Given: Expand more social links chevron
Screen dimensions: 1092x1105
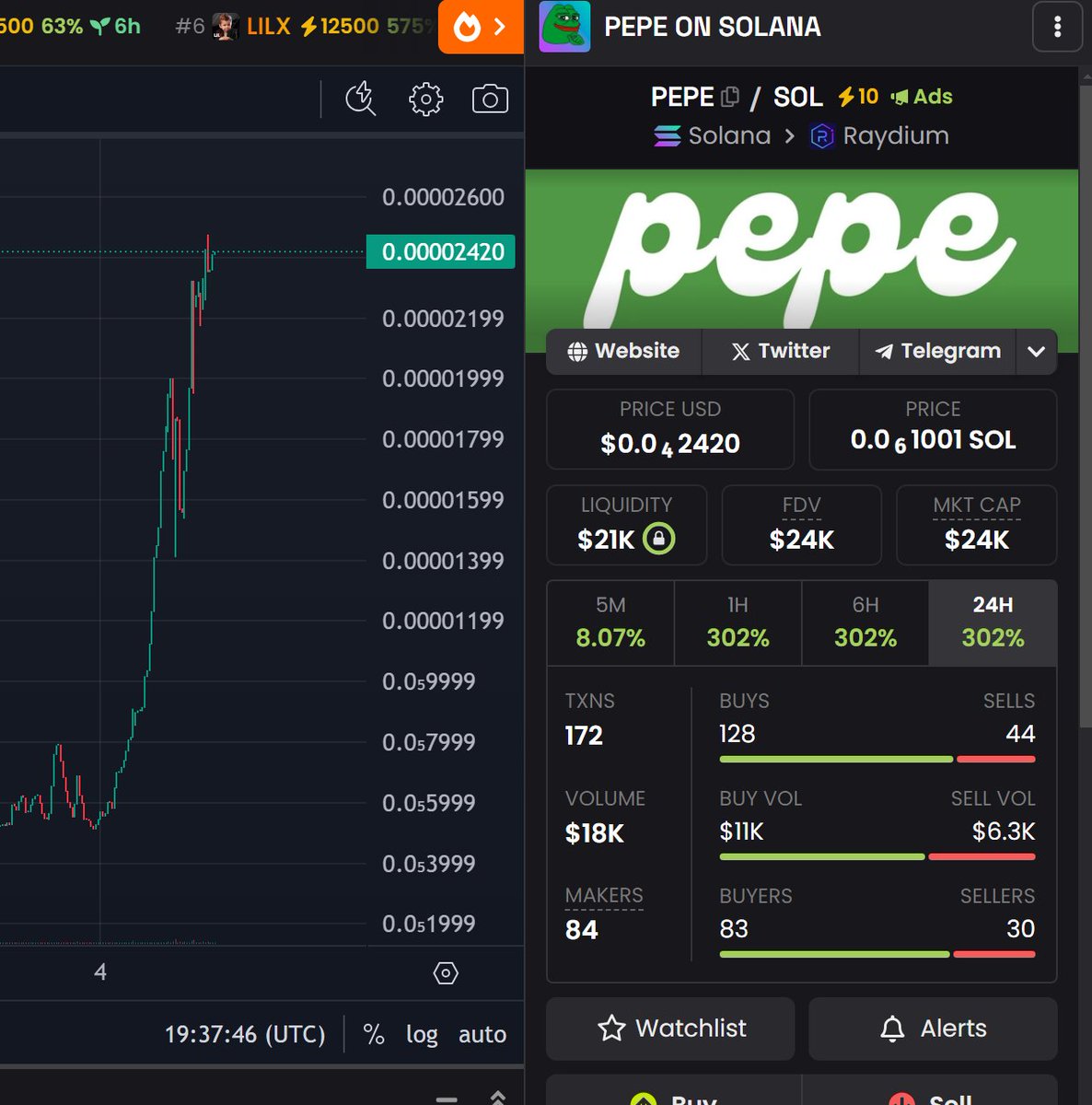Looking at the screenshot, I should [1036, 351].
